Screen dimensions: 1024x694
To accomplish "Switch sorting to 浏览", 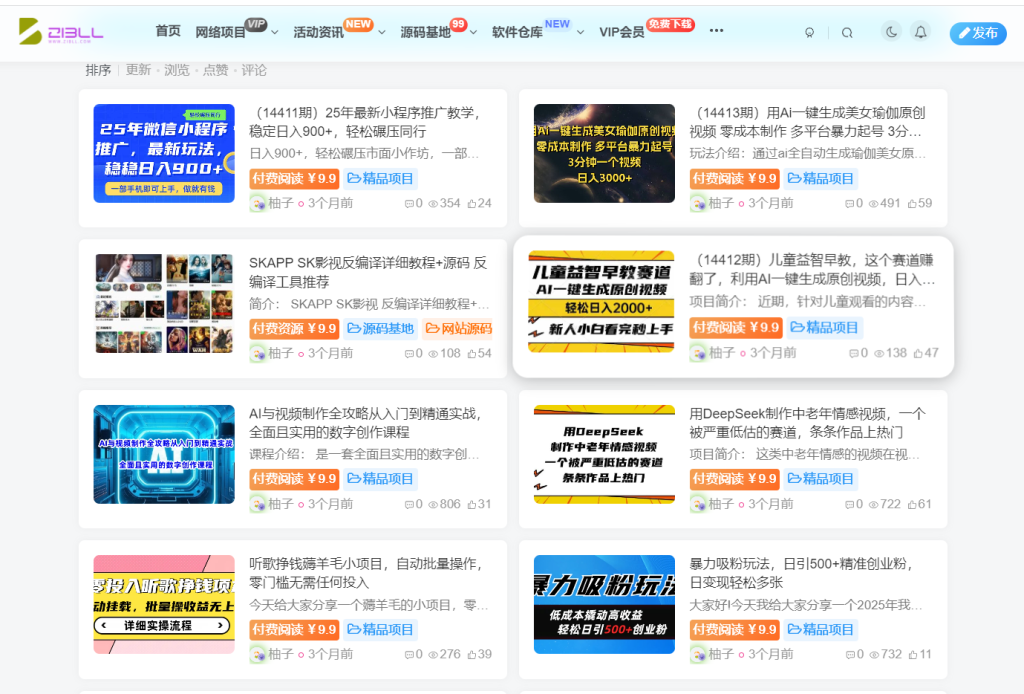I will click(x=176, y=70).
